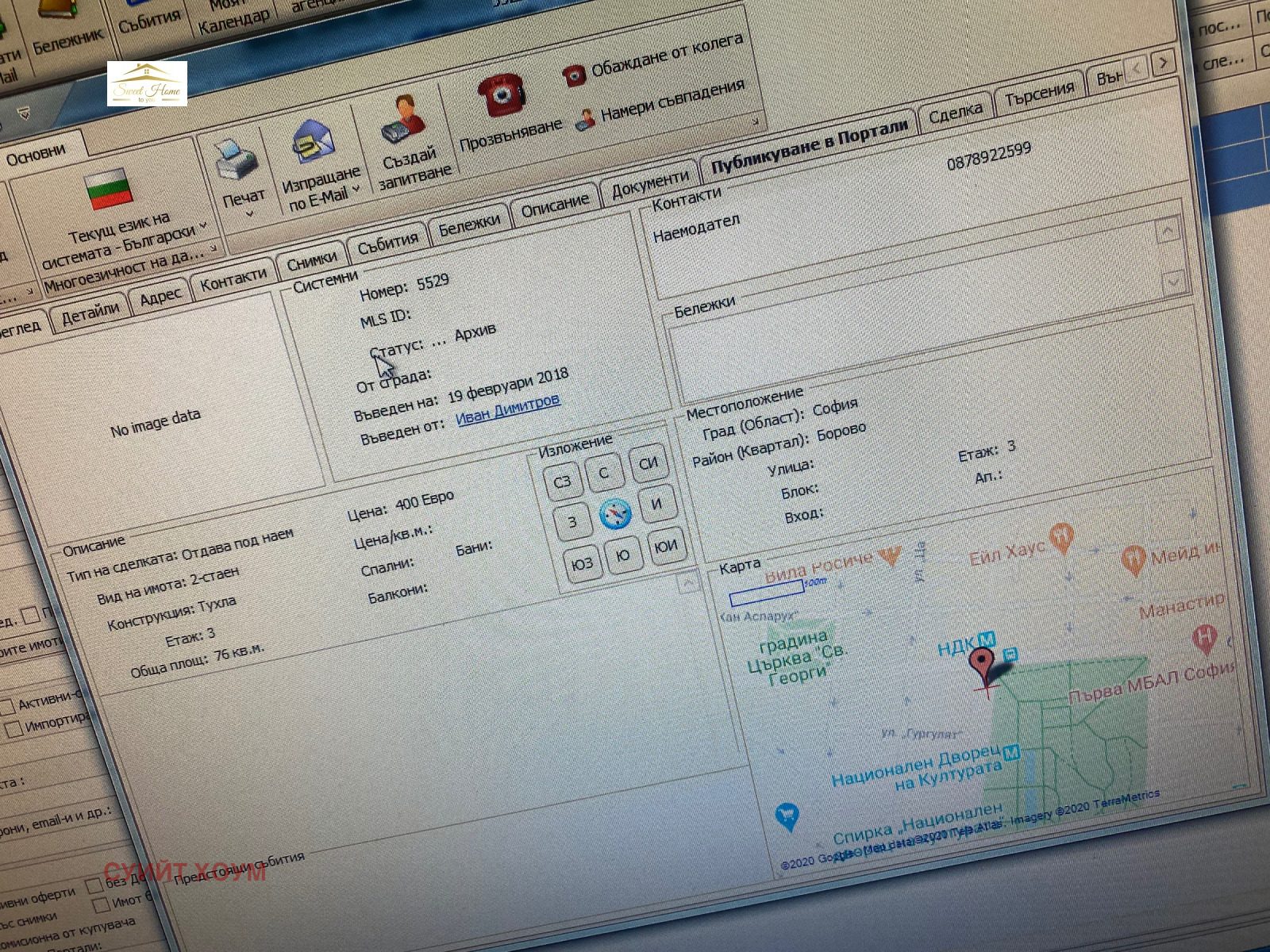Expand the call ribbon group launcher
This screenshot has width=1270, height=952.
[x=755, y=122]
